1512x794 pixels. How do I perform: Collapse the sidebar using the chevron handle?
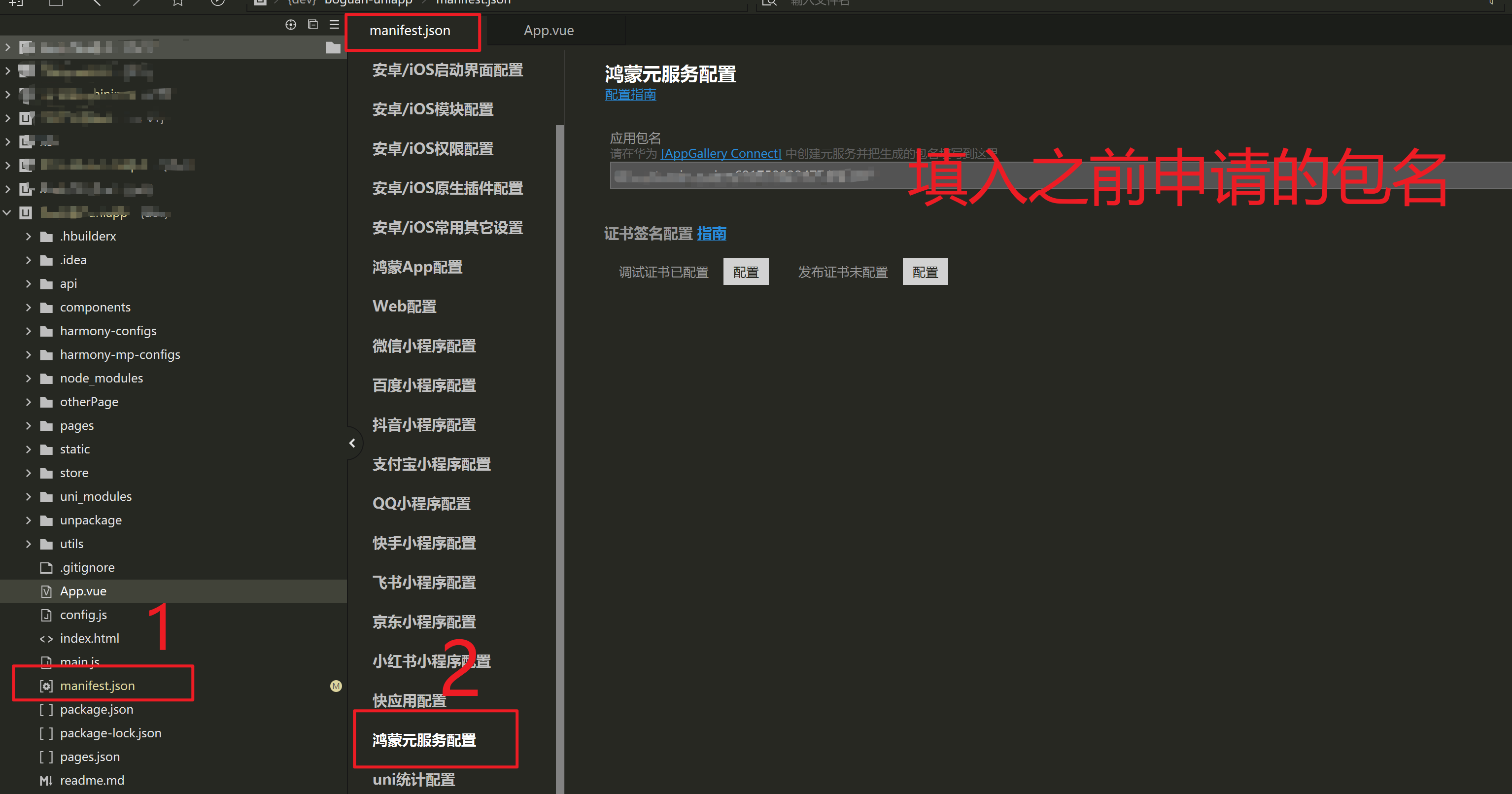353,443
